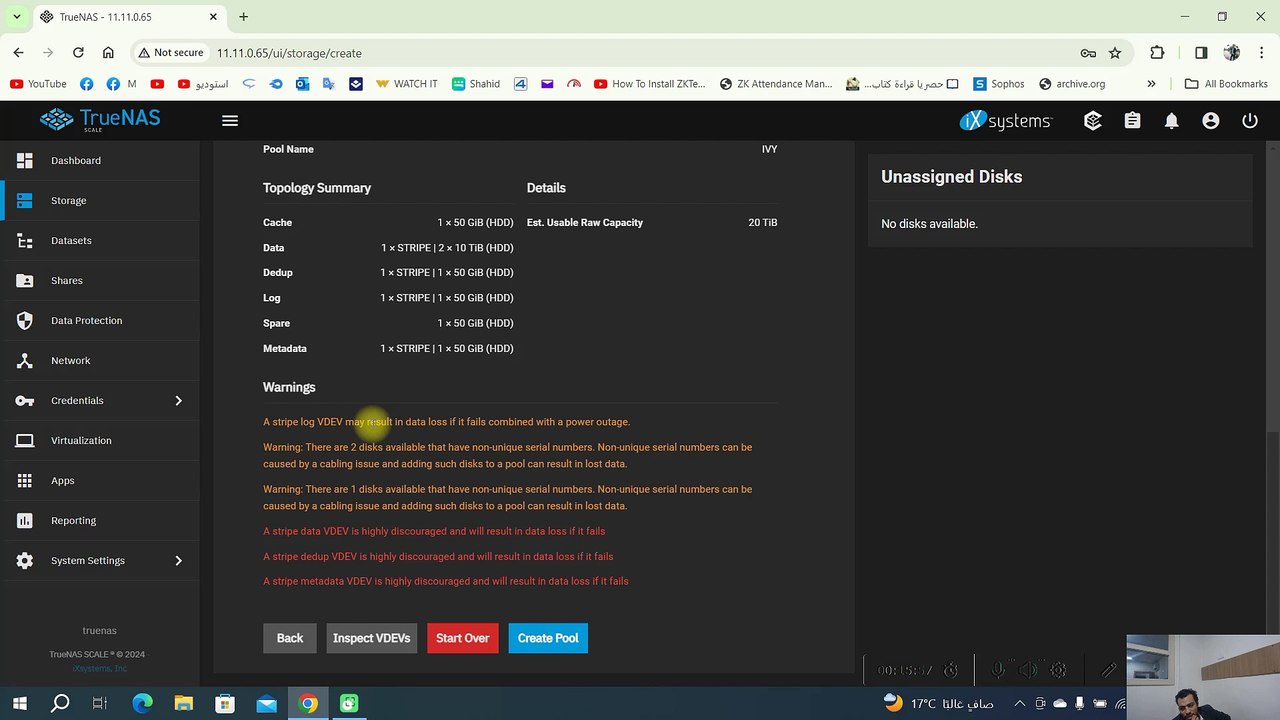Viewport: 1280px width, 720px height.
Task: Click the Data Protection shield icon
Action: (25, 320)
